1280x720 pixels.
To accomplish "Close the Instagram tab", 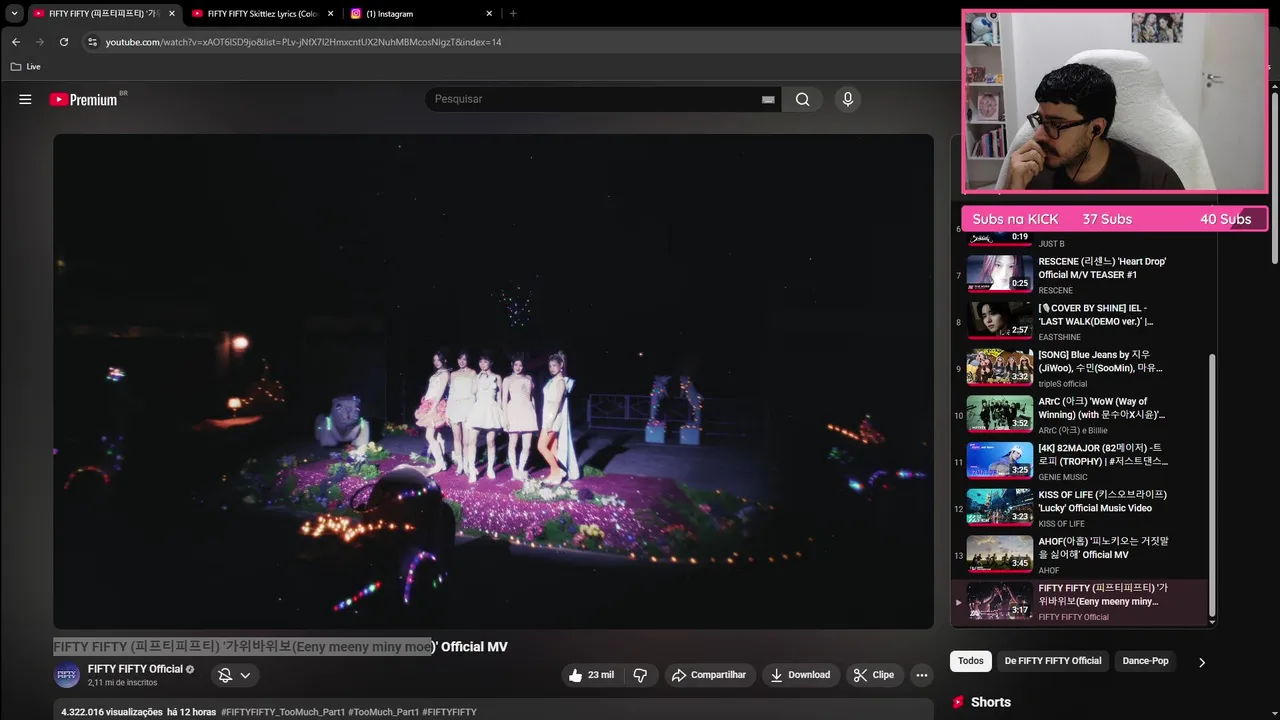I will tap(489, 14).
